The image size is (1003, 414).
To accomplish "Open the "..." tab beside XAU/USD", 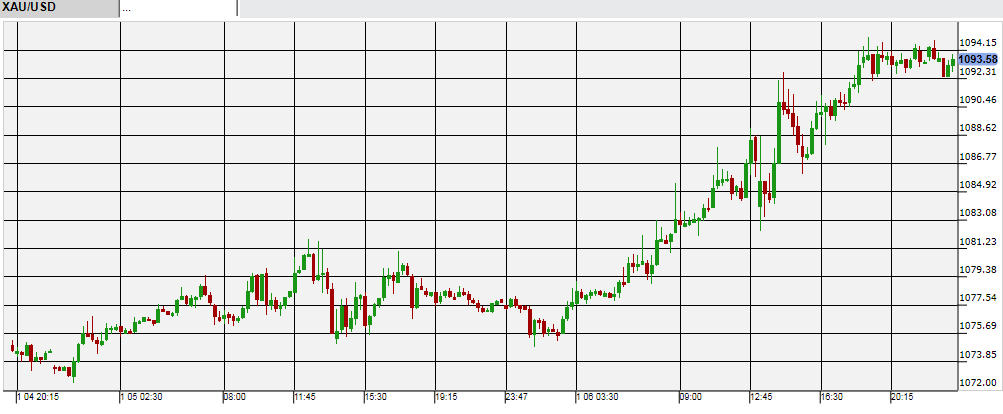I will 178,8.
